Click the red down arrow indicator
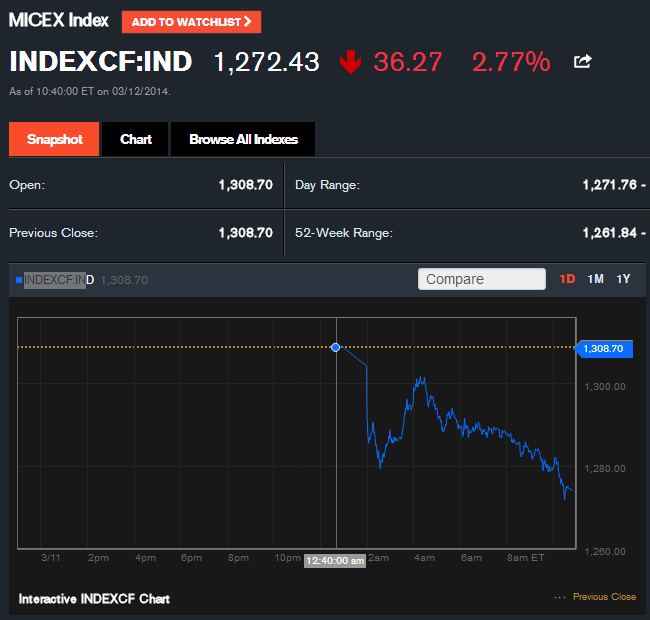Viewport: 650px width, 620px height. pos(350,62)
